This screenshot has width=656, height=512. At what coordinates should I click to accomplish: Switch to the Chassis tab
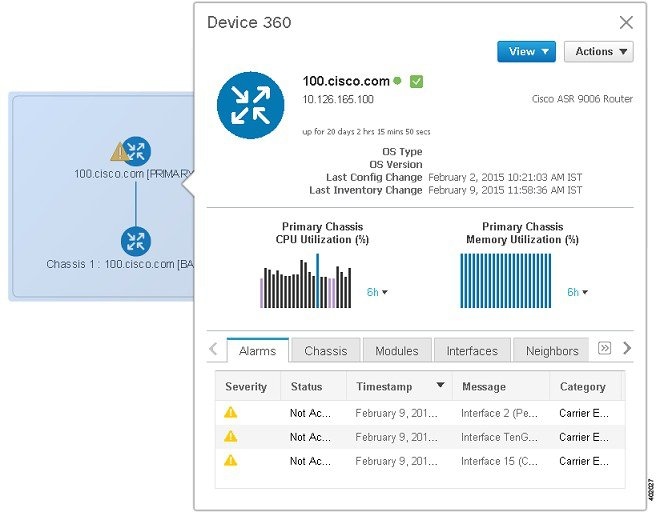pyautogui.click(x=326, y=351)
